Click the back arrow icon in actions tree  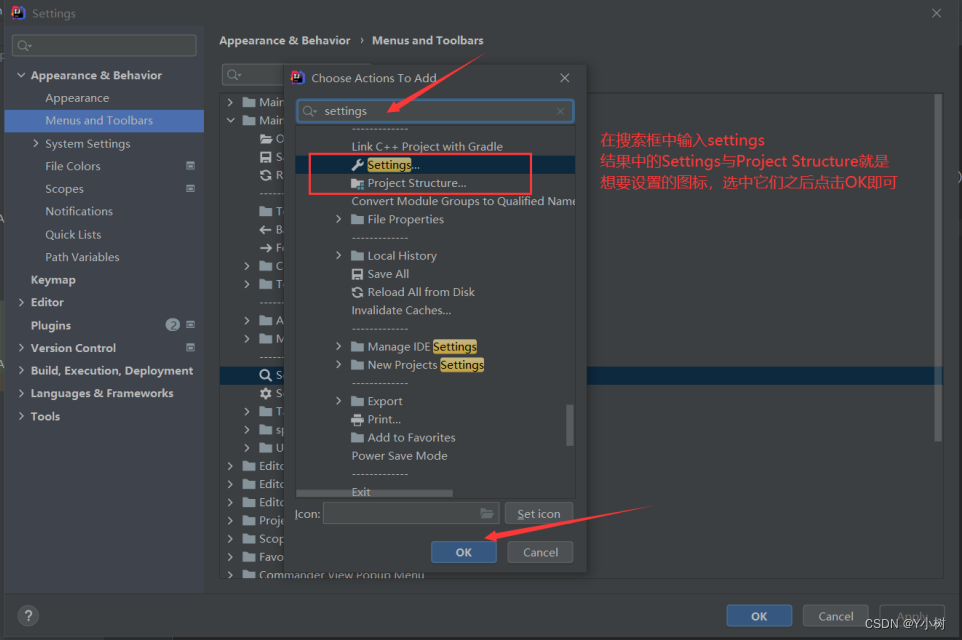265,229
